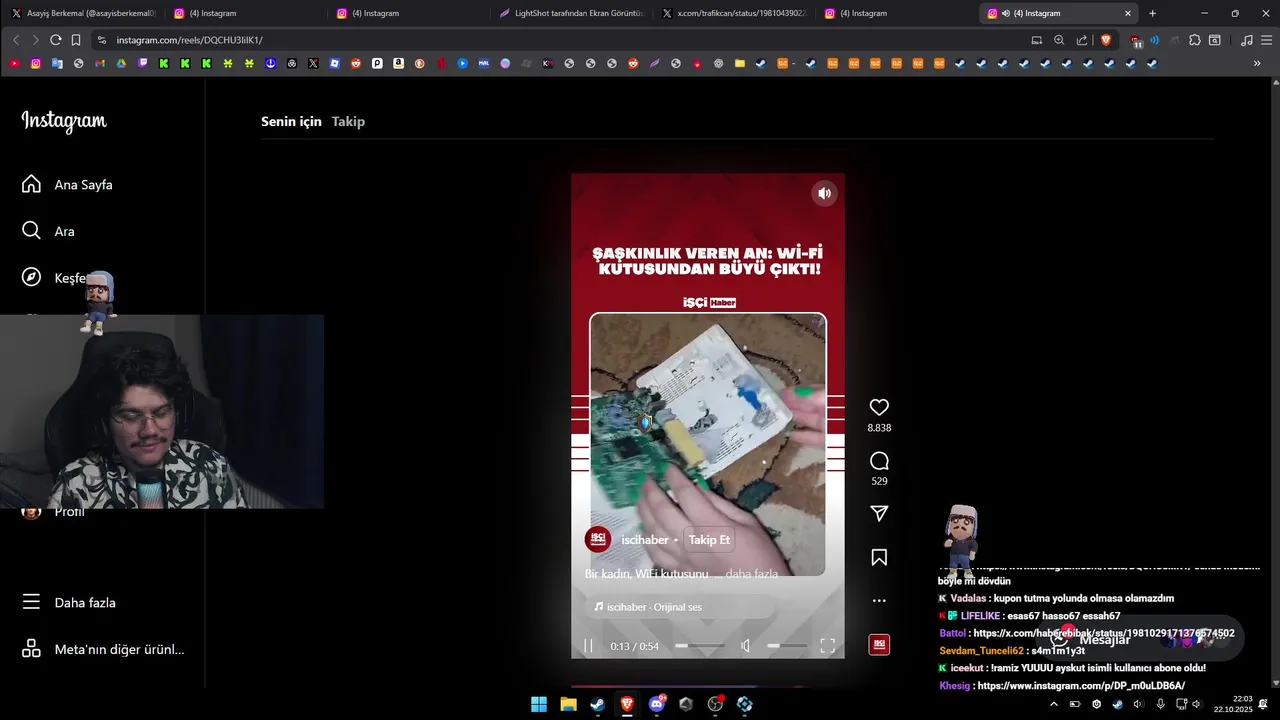The height and width of the screenshot is (720, 1280).
Task: Click the Instagram logo in the sidebar
Action: pyautogui.click(x=64, y=121)
